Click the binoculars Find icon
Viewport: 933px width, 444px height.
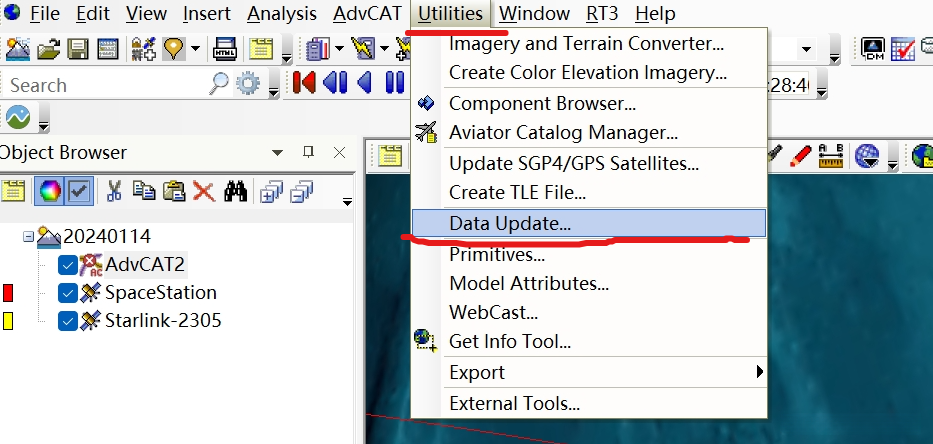point(236,192)
